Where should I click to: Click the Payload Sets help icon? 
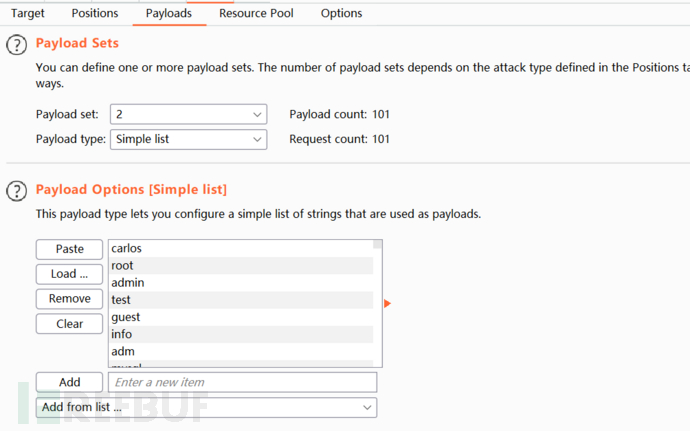(x=16, y=44)
